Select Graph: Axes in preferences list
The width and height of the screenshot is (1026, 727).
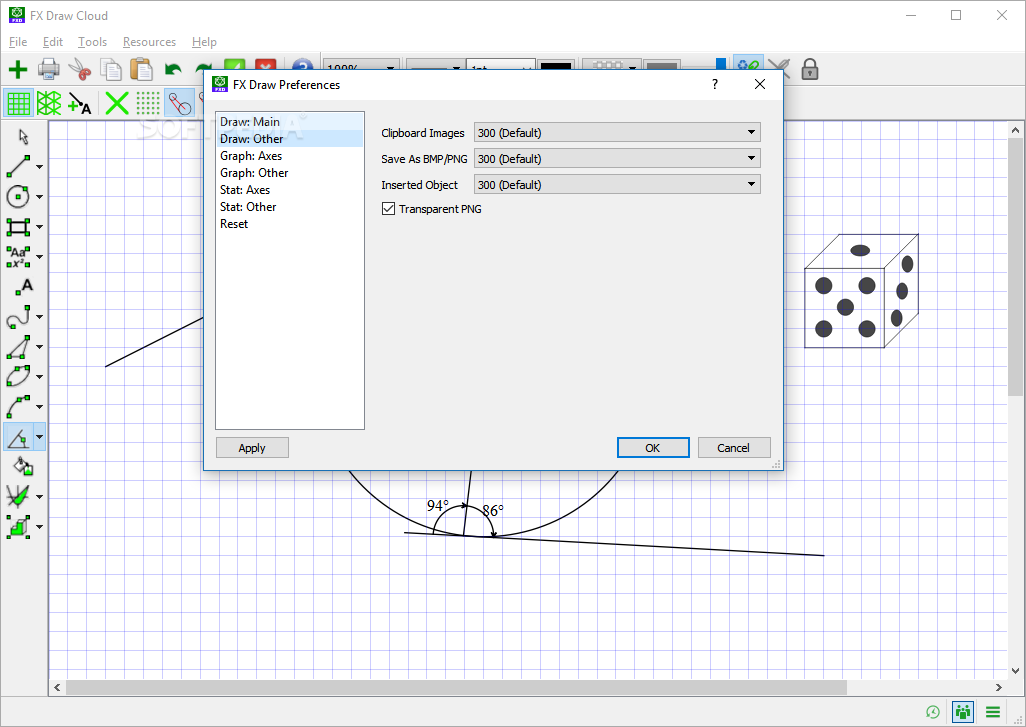point(290,156)
